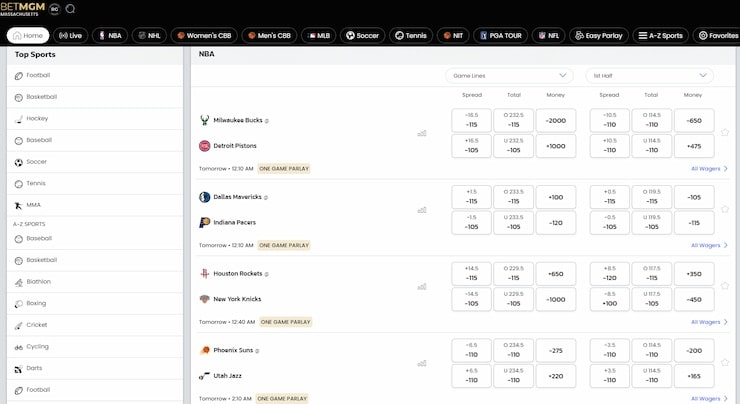The width and height of the screenshot is (740, 404).
Task: Bet Phoenix Suns moneyline -275
Action: pos(555,351)
